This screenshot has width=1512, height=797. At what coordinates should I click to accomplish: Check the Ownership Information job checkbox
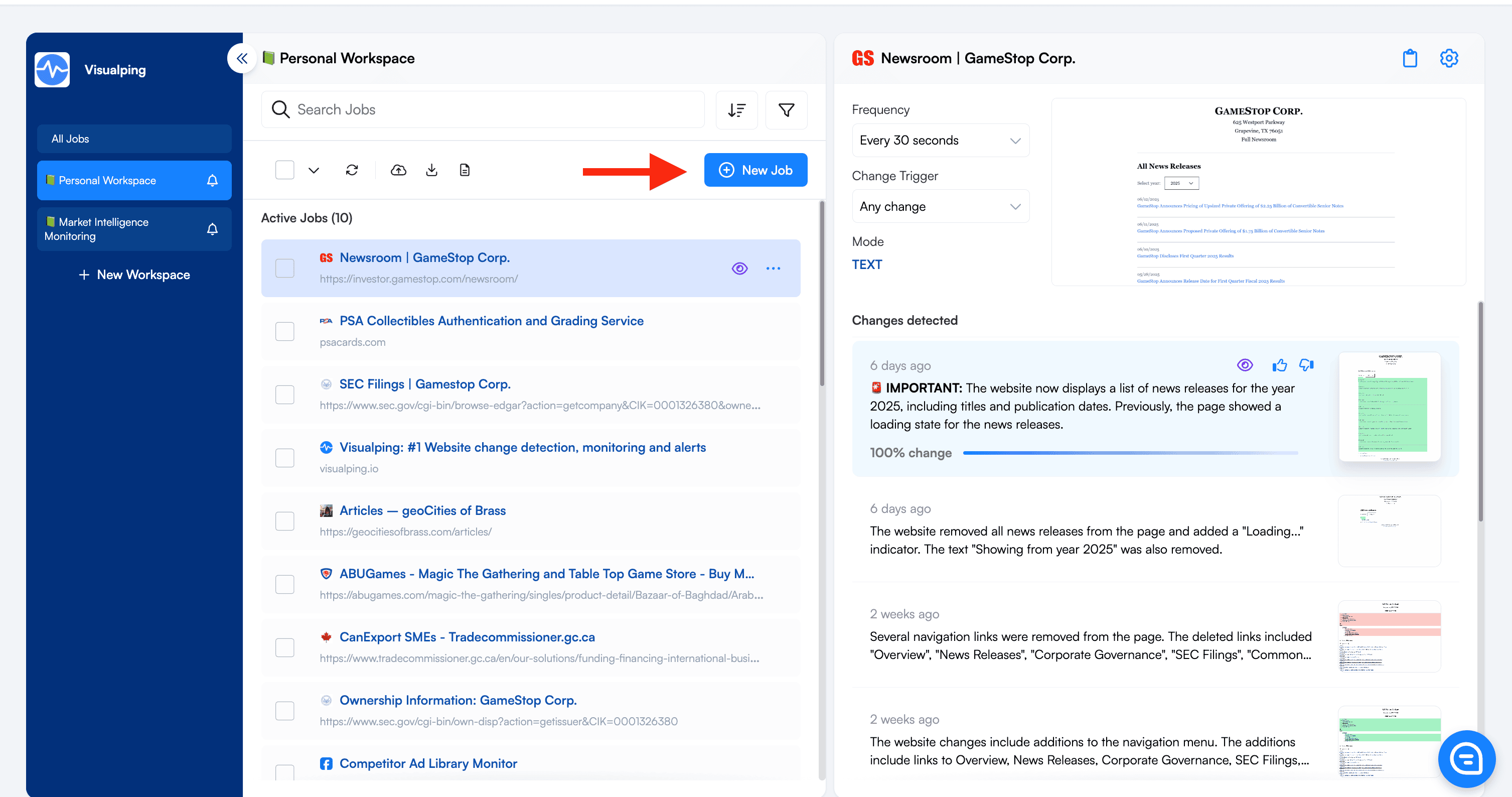[284, 711]
